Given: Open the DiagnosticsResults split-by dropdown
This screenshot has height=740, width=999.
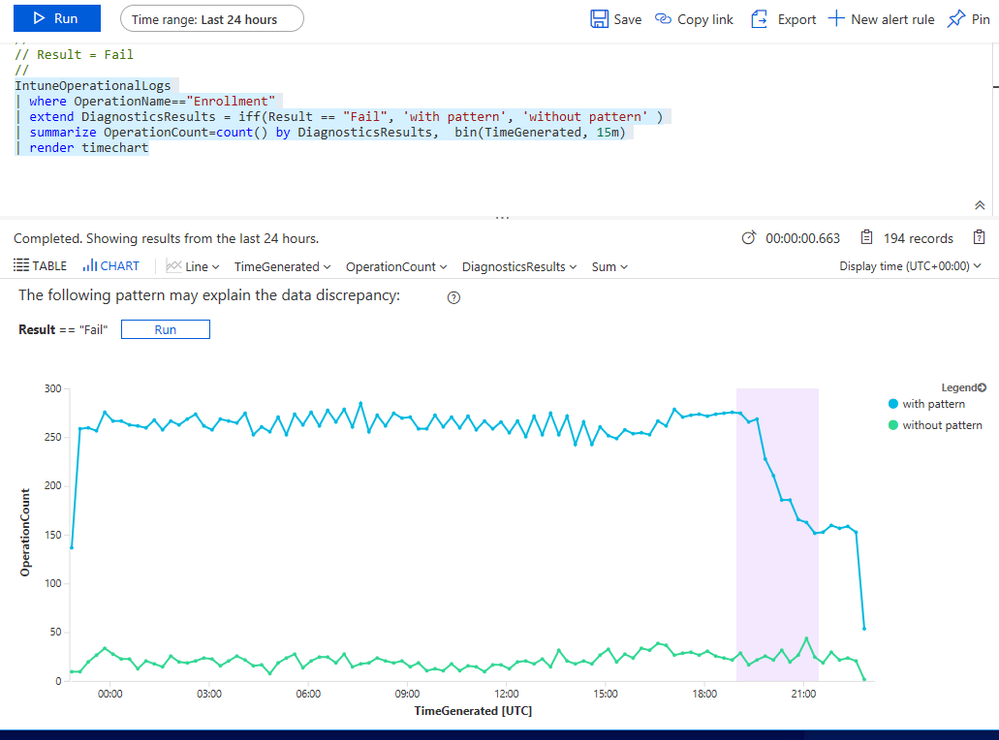Looking at the screenshot, I should 519,266.
